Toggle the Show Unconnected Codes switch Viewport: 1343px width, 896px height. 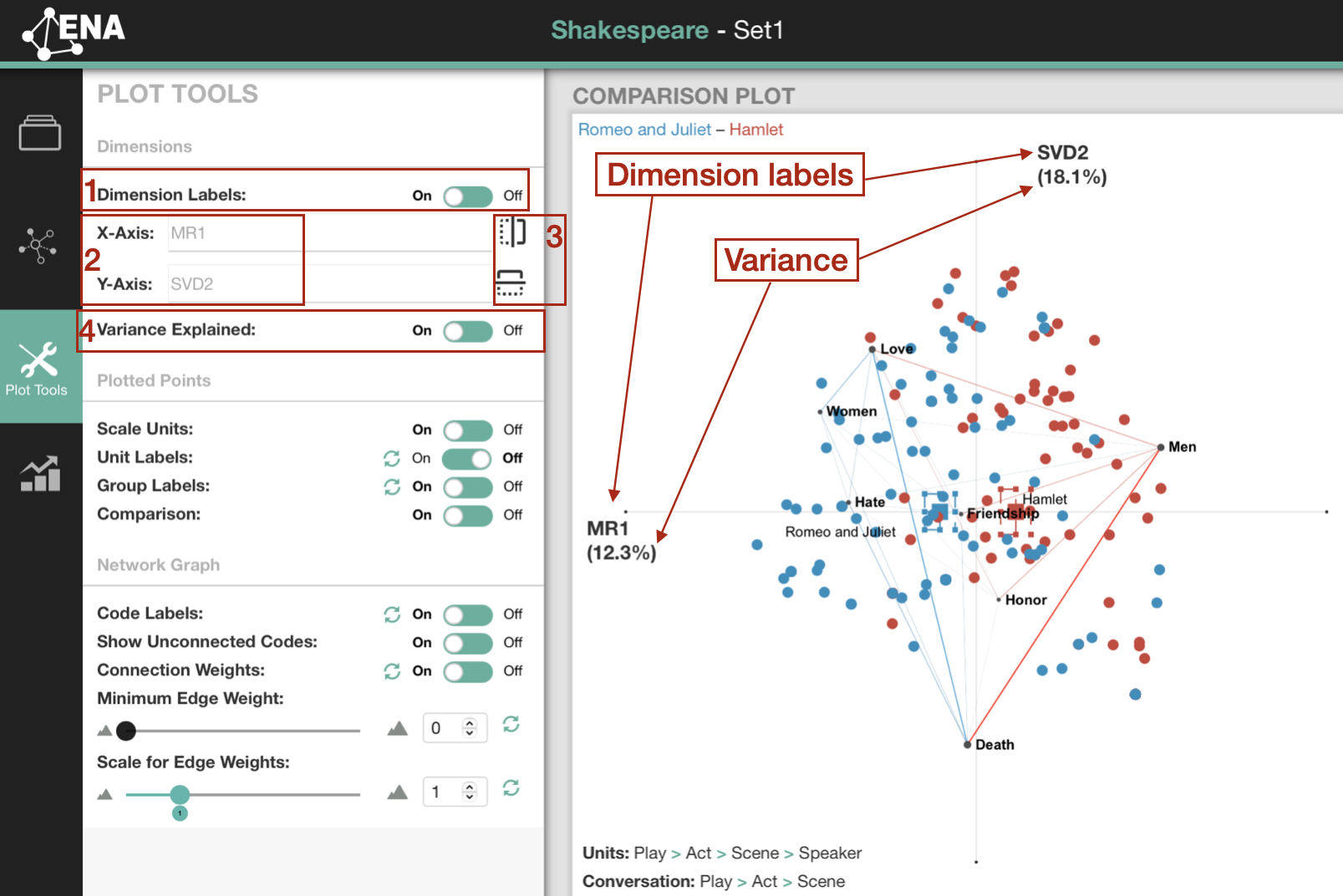pyautogui.click(x=467, y=643)
